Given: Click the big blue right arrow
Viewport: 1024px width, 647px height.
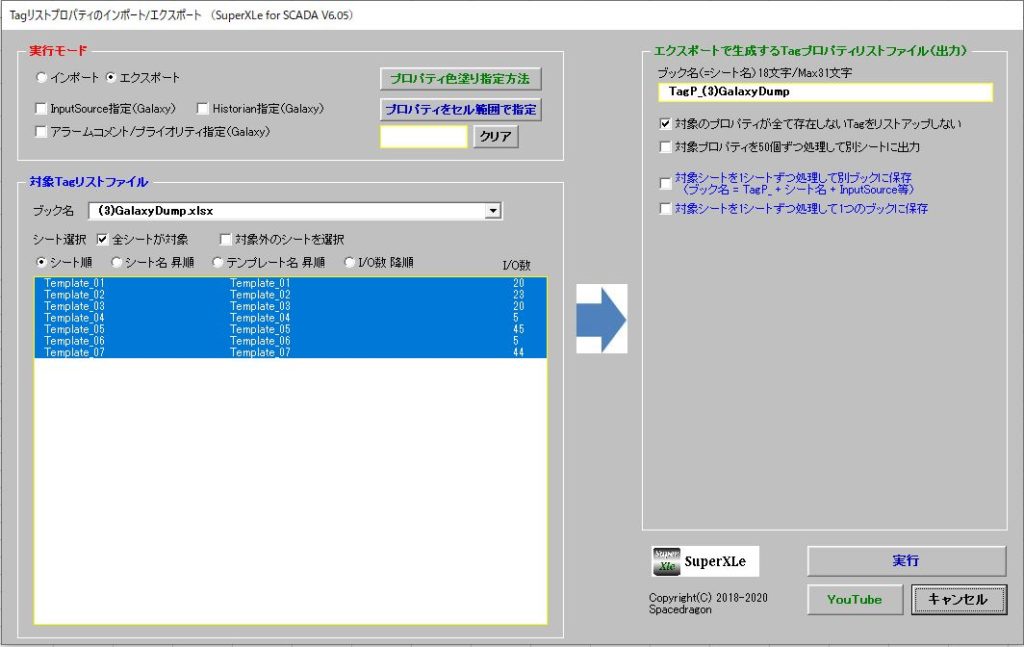Looking at the screenshot, I should [601, 319].
